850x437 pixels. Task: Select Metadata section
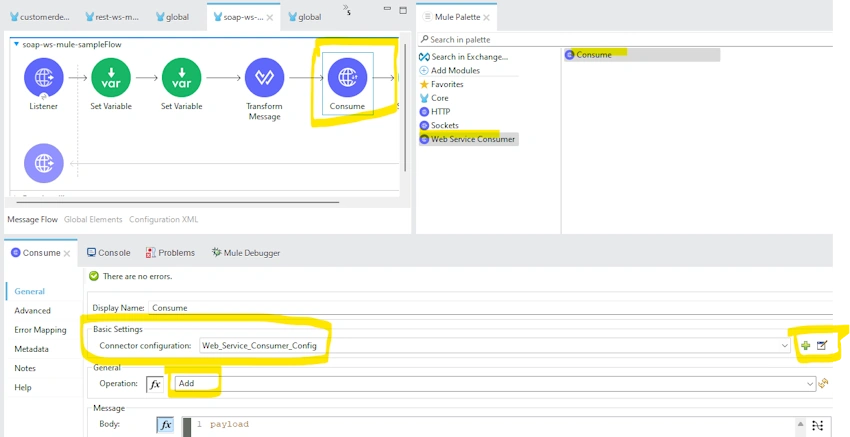(31, 349)
